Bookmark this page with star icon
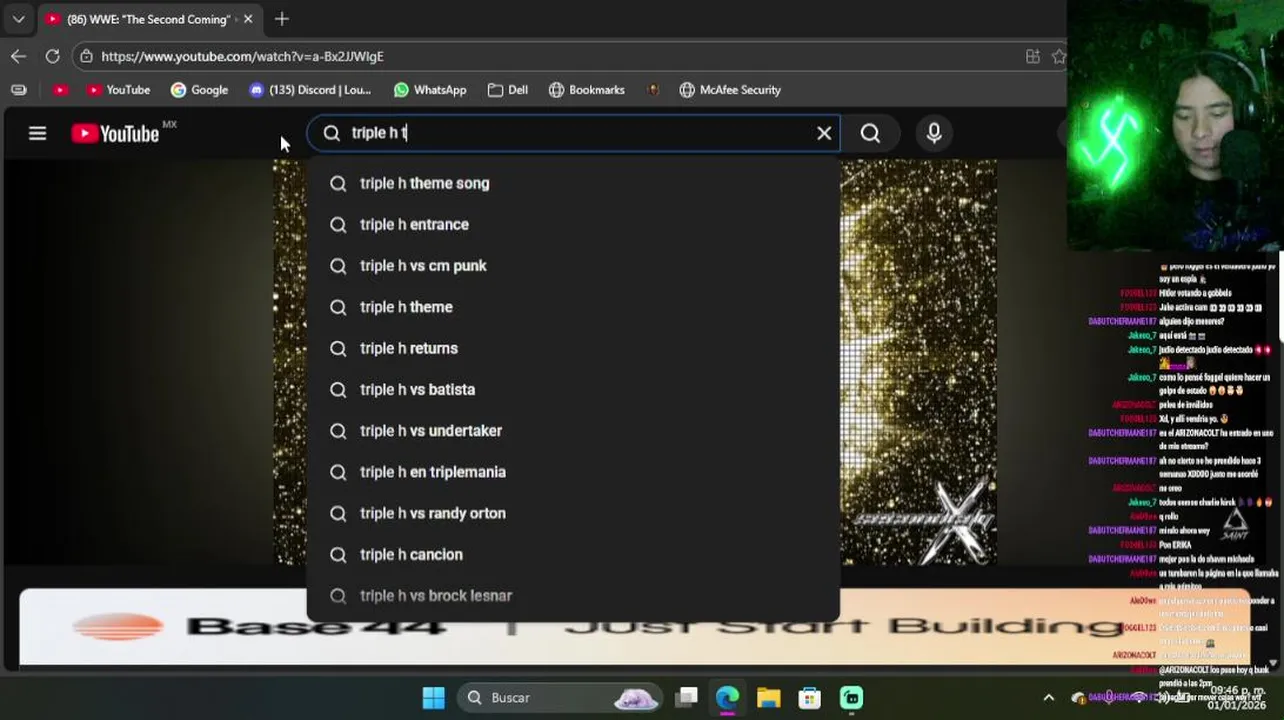 coord(1059,56)
